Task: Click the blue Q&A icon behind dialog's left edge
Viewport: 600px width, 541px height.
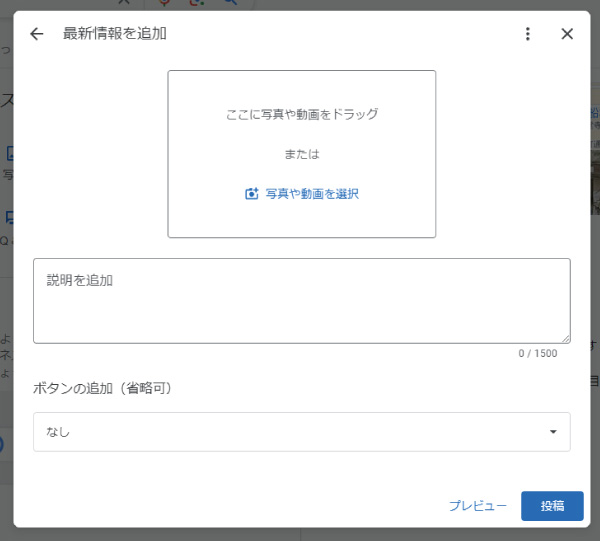Action: (8, 216)
